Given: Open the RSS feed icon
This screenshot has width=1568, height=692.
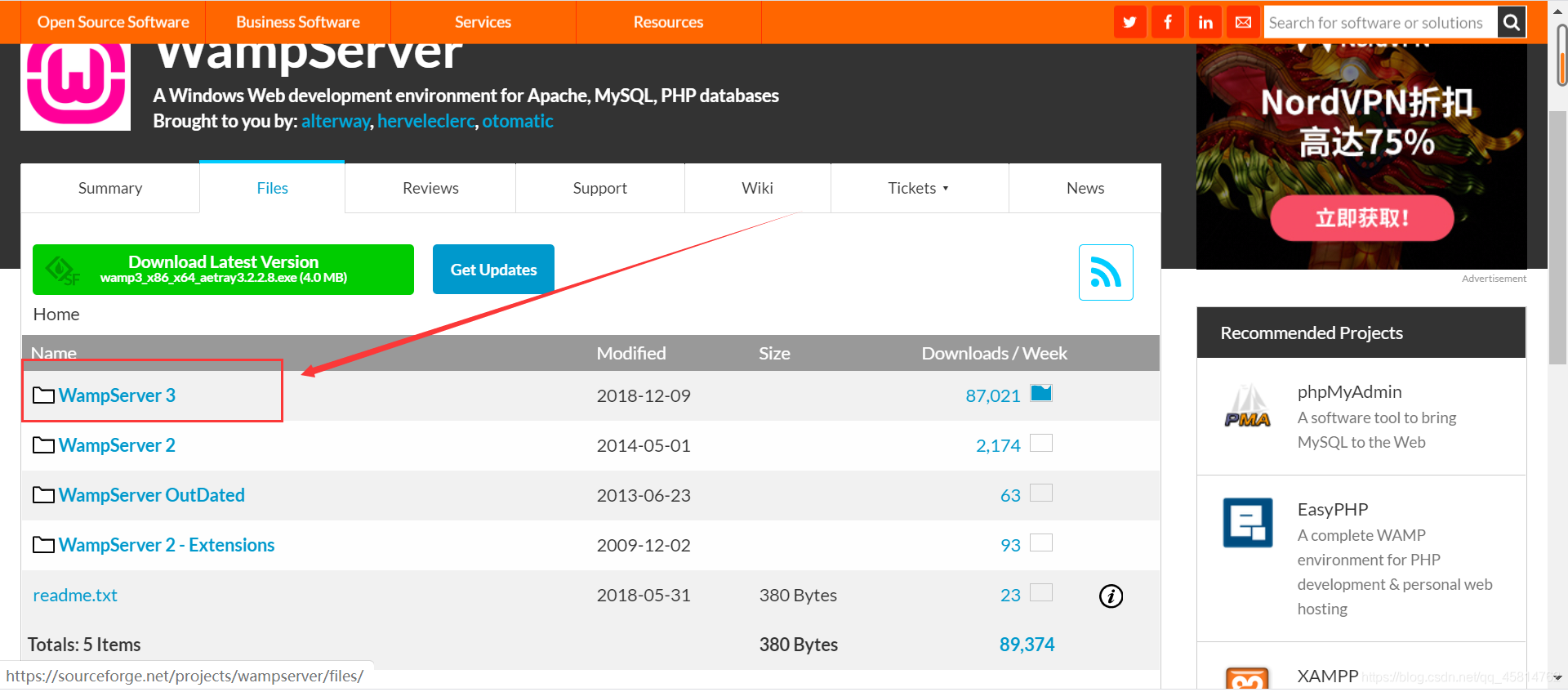Looking at the screenshot, I should pos(1106,272).
